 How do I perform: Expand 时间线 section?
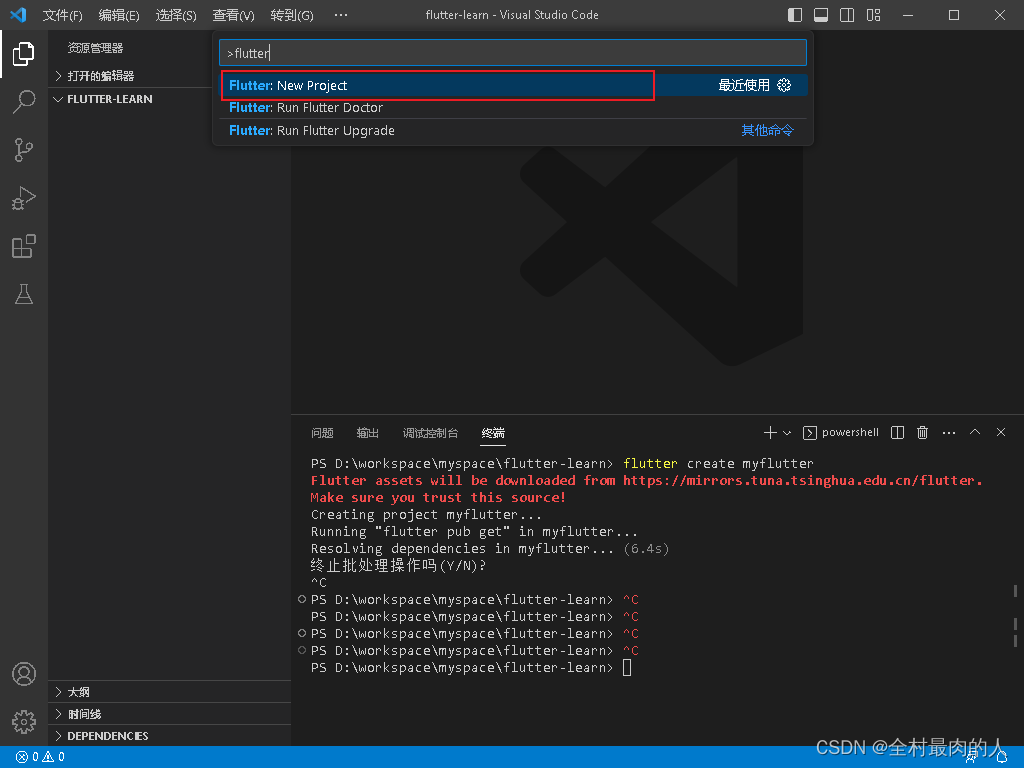[170, 714]
